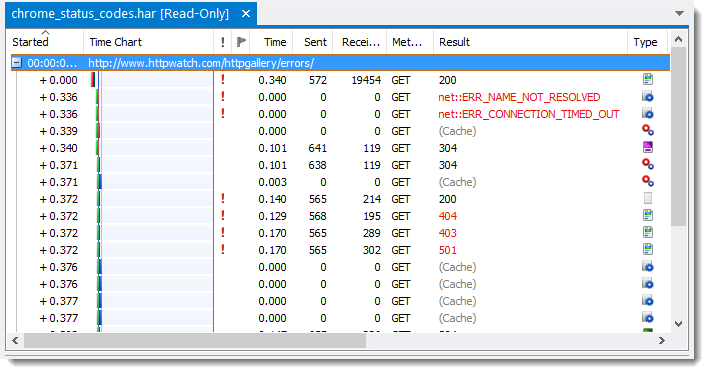Open the tab list dropdown arrow
709x374 pixels.
click(679, 14)
